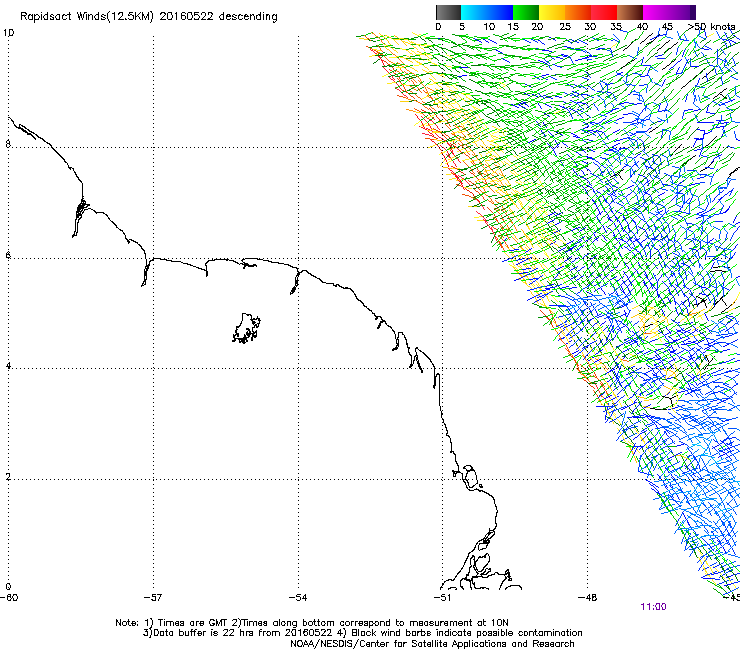Click the 'Times are GMT' note line
Viewport: 740px width, 650px height.
(312, 623)
